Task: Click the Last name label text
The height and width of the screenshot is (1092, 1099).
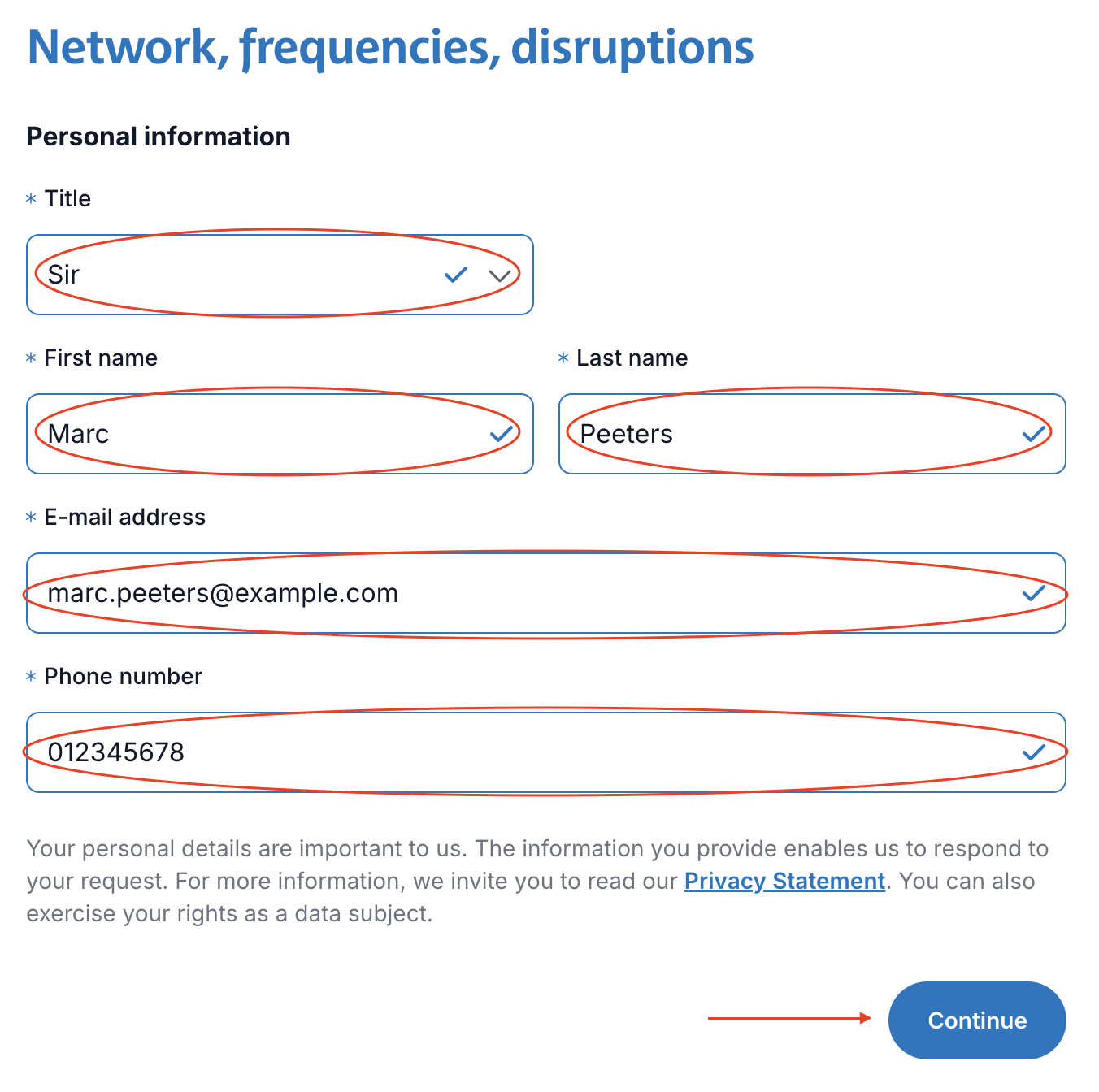Action: [632, 358]
